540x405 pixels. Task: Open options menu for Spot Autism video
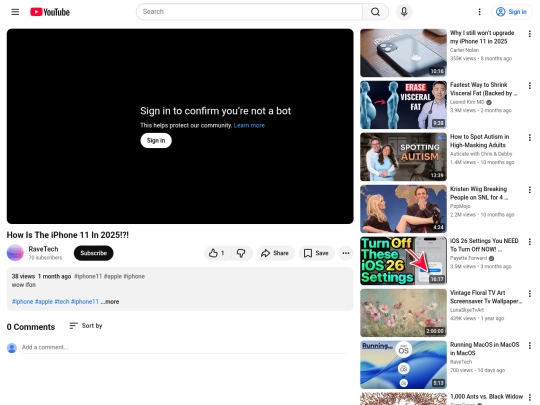coord(530,138)
